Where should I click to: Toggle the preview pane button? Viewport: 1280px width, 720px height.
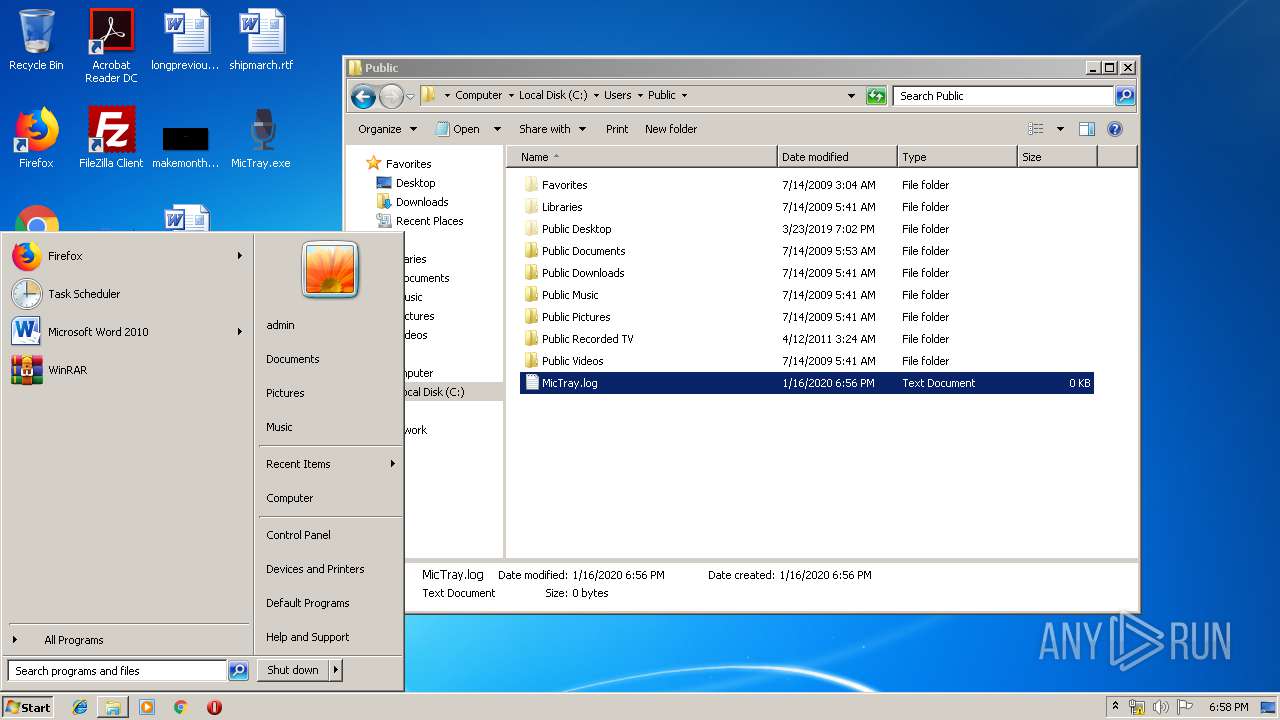click(1087, 129)
